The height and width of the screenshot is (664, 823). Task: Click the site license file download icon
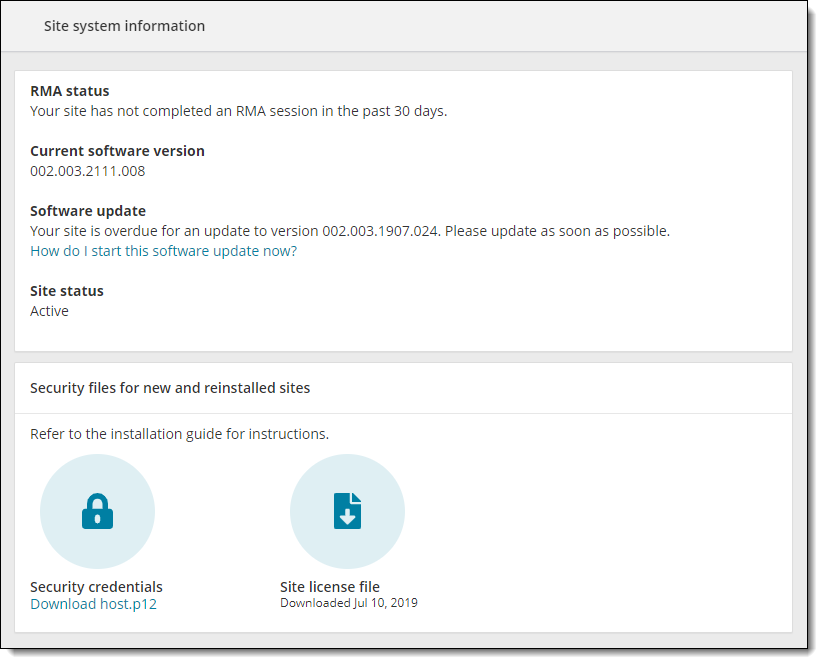(x=347, y=511)
